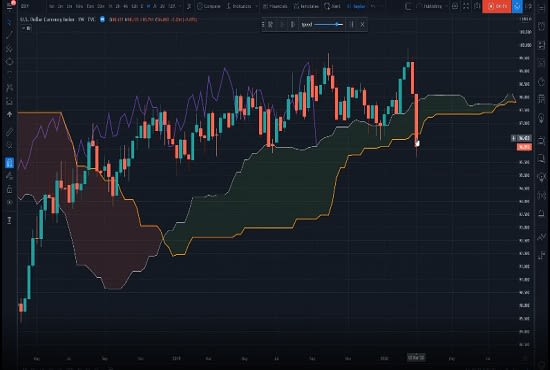Open the Templates button
This screenshot has height=370, width=550.
pos(306,6)
